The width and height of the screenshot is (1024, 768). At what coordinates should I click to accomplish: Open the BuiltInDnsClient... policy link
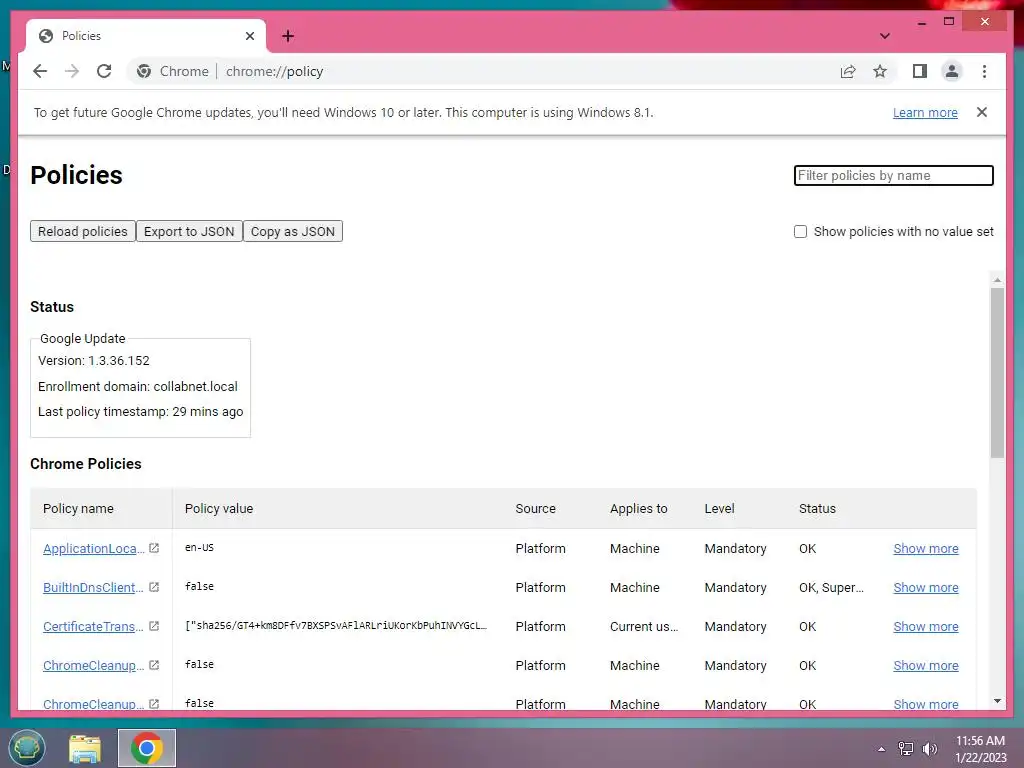coord(93,588)
